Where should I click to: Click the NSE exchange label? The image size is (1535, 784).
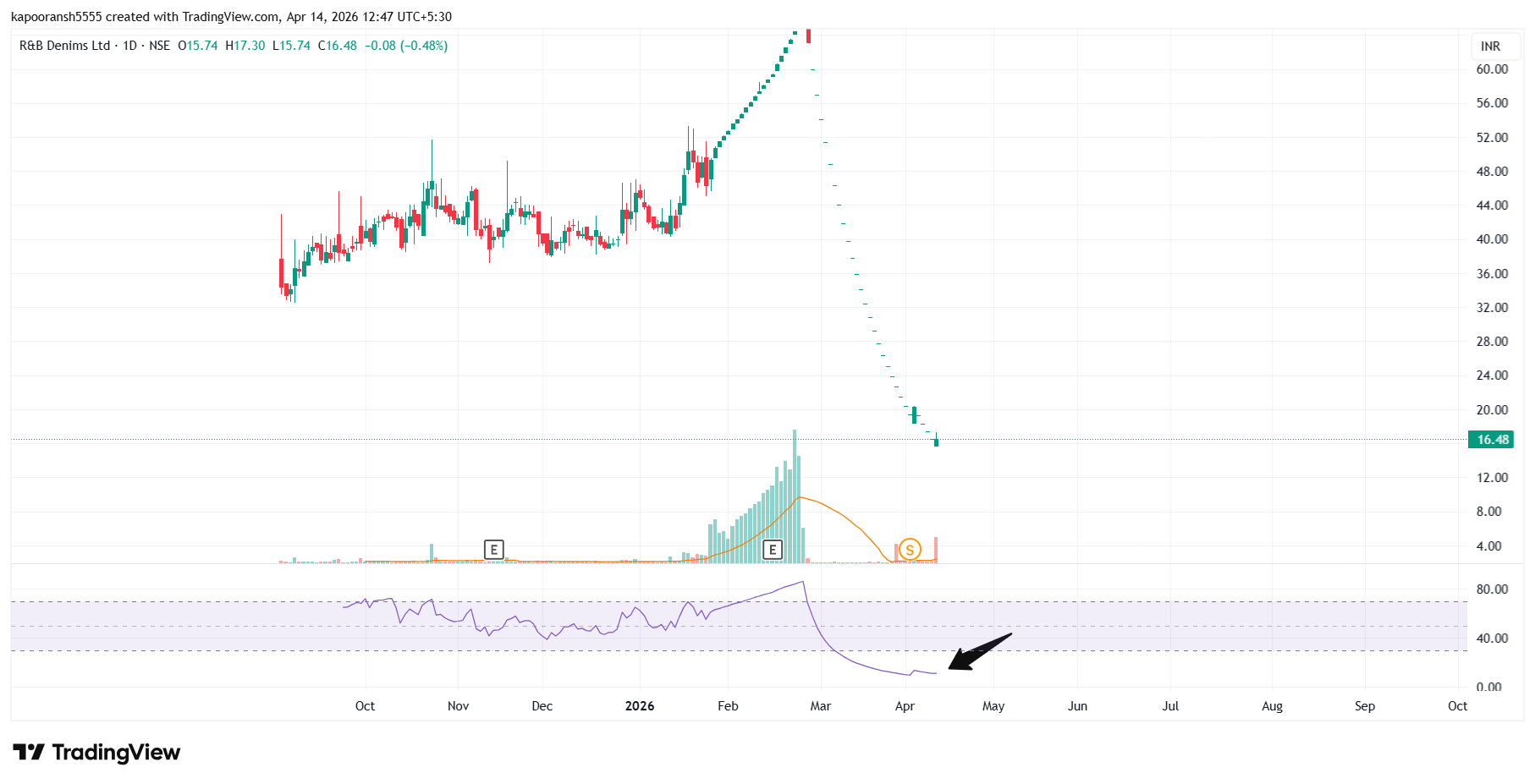tap(159, 46)
